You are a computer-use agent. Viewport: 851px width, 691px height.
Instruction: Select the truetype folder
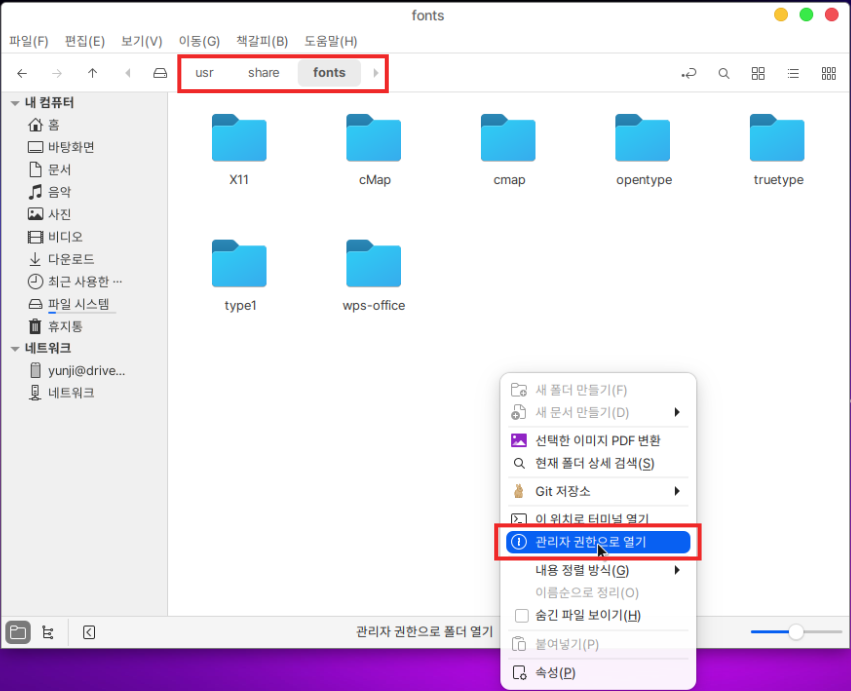(777, 150)
